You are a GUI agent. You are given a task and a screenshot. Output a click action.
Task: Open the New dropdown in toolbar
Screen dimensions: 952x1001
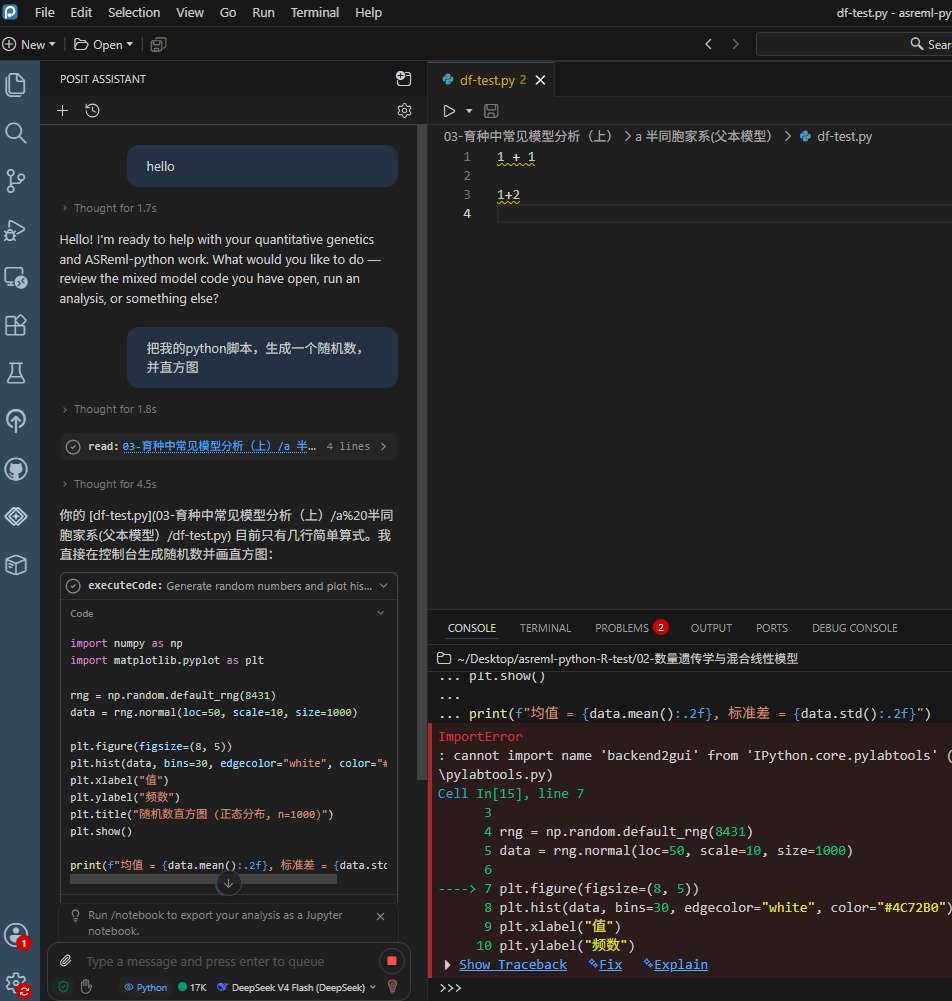pyautogui.click(x=29, y=44)
